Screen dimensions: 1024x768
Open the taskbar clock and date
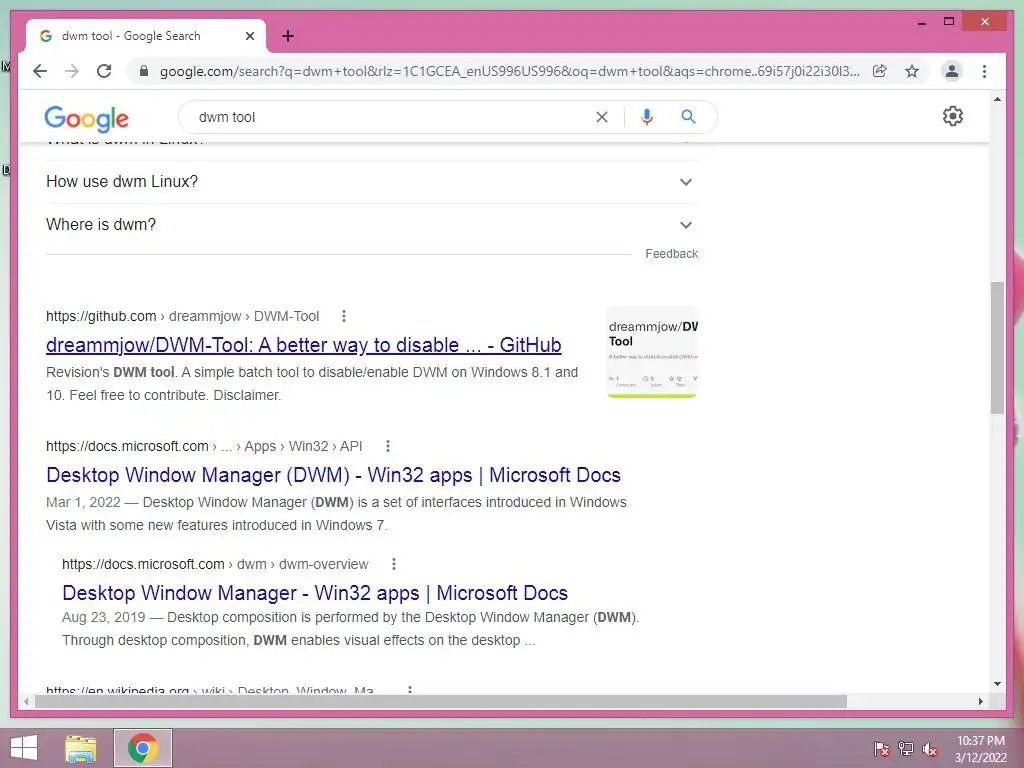point(980,748)
